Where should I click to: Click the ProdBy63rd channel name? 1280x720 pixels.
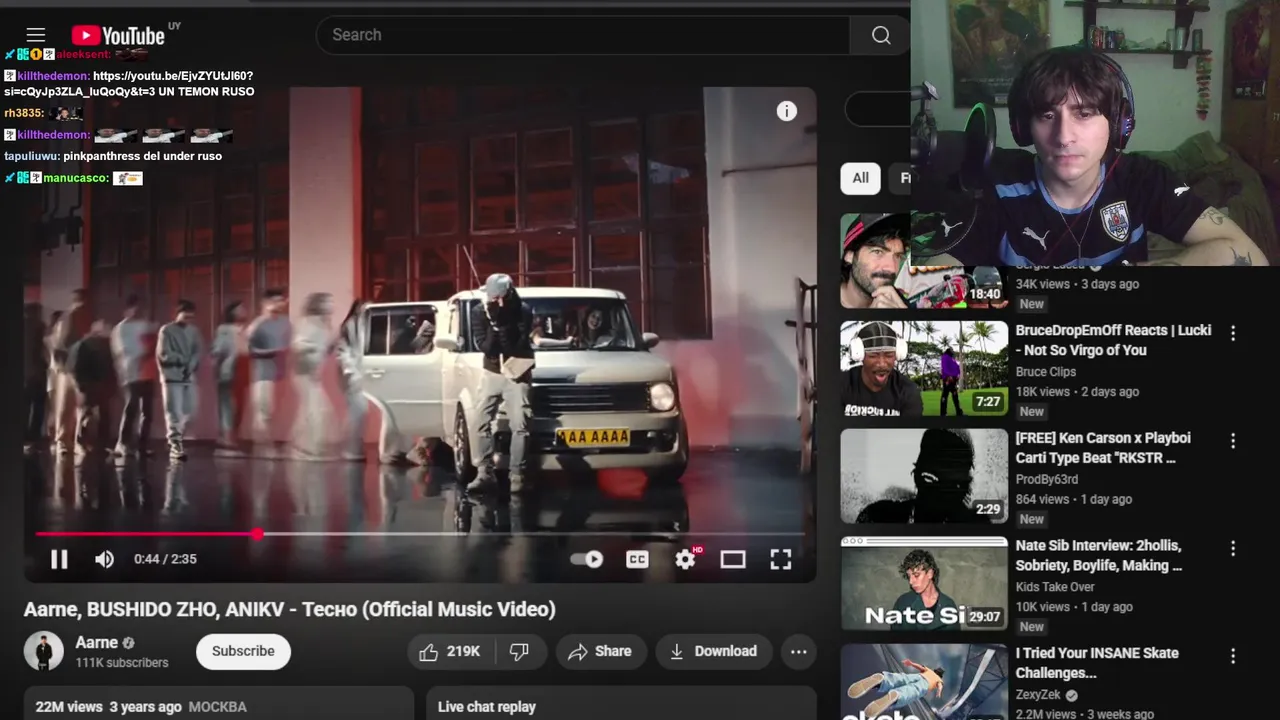coord(1047,479)
